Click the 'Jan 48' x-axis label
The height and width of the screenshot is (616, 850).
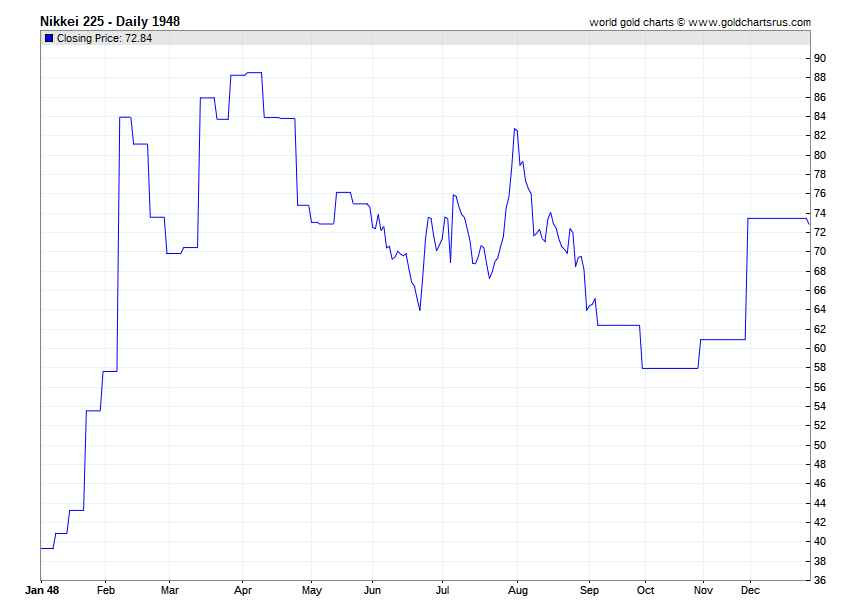coord(42,590)
